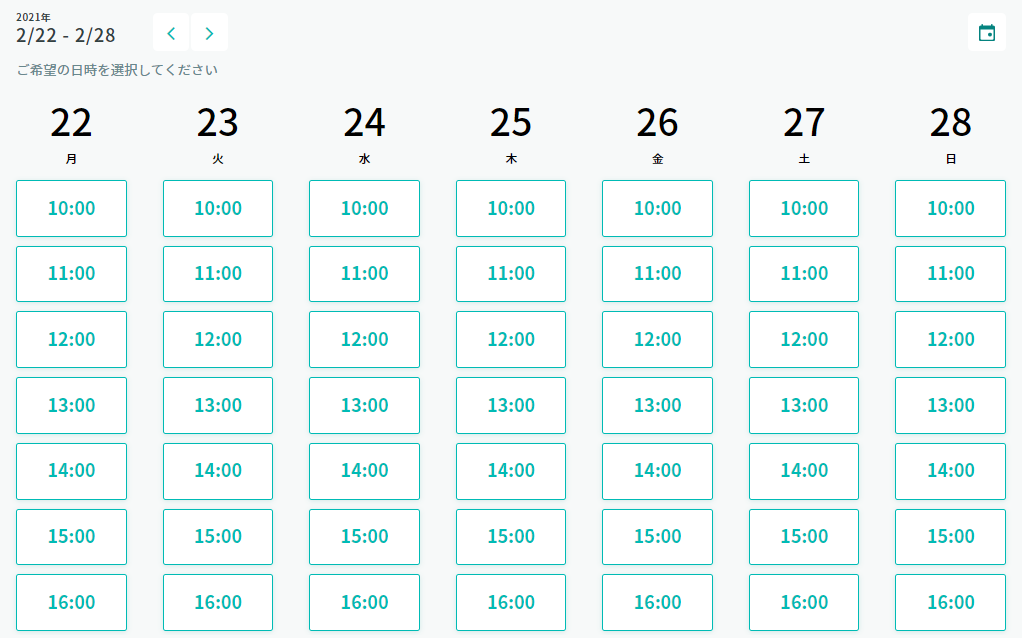Viewport: 1022px width, 638px height.
Task: Reserve 11:00 on Friday the 26th
Action: point(657,274)
